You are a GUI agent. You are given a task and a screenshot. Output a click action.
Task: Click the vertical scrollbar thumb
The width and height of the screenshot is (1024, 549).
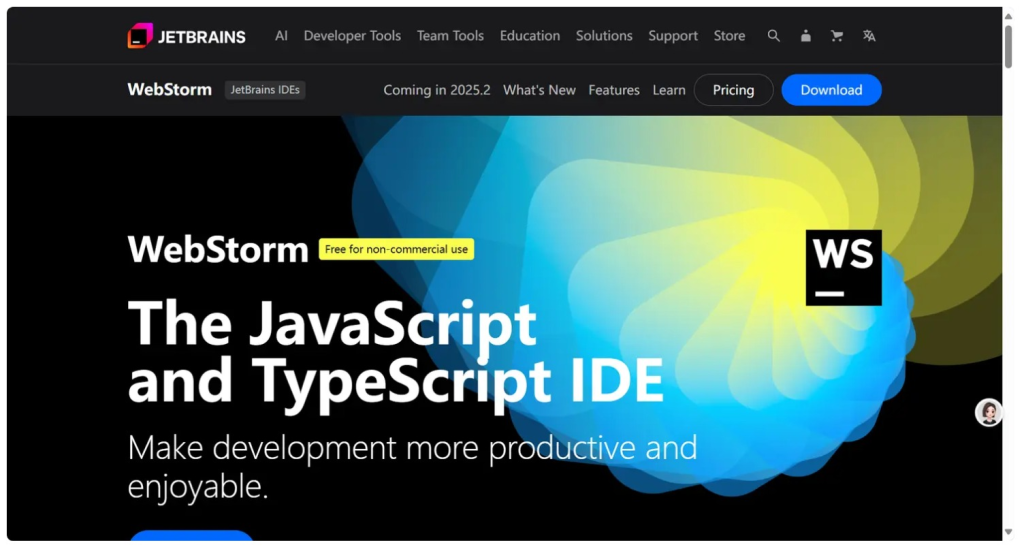[x=1008, y=46]
